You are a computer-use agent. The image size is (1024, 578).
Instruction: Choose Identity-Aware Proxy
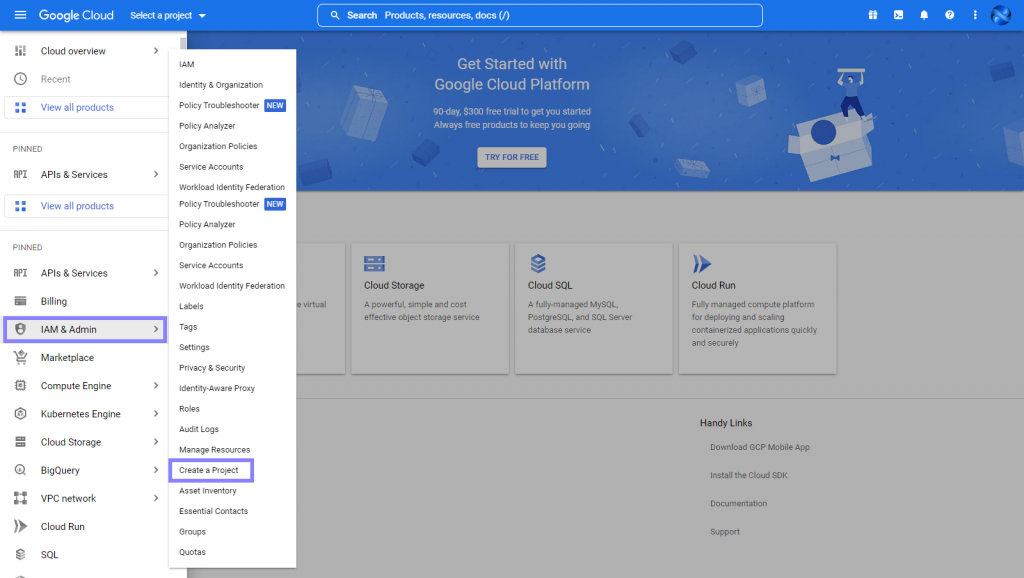click(x=217, y=388)
